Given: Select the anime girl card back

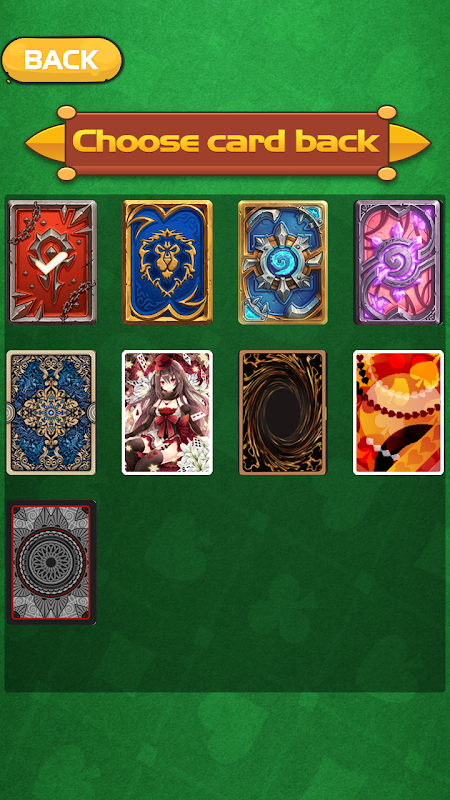Looking at the screenshot, I should [167, 412].
